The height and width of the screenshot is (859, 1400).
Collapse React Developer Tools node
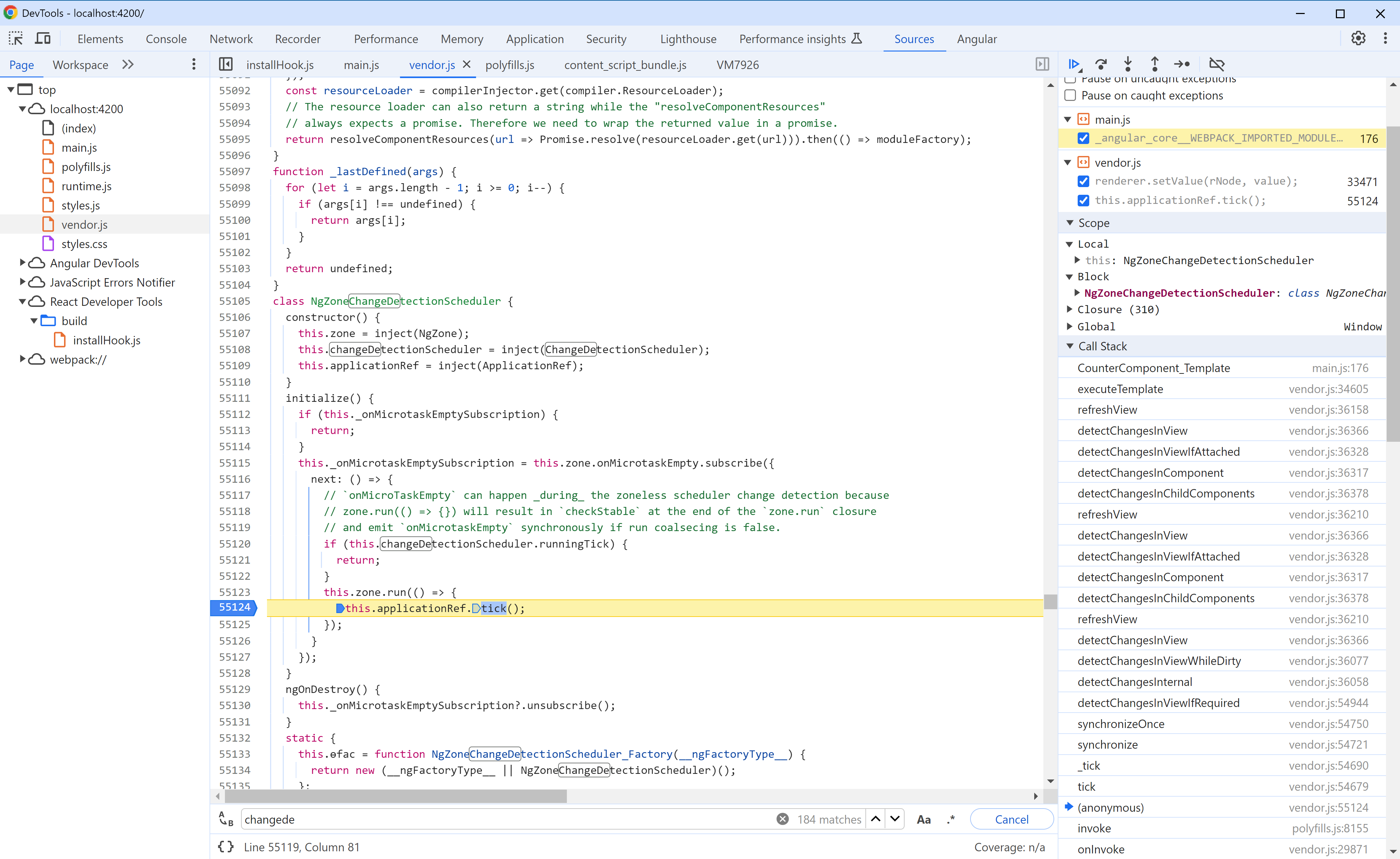click(x=23, y=301)
